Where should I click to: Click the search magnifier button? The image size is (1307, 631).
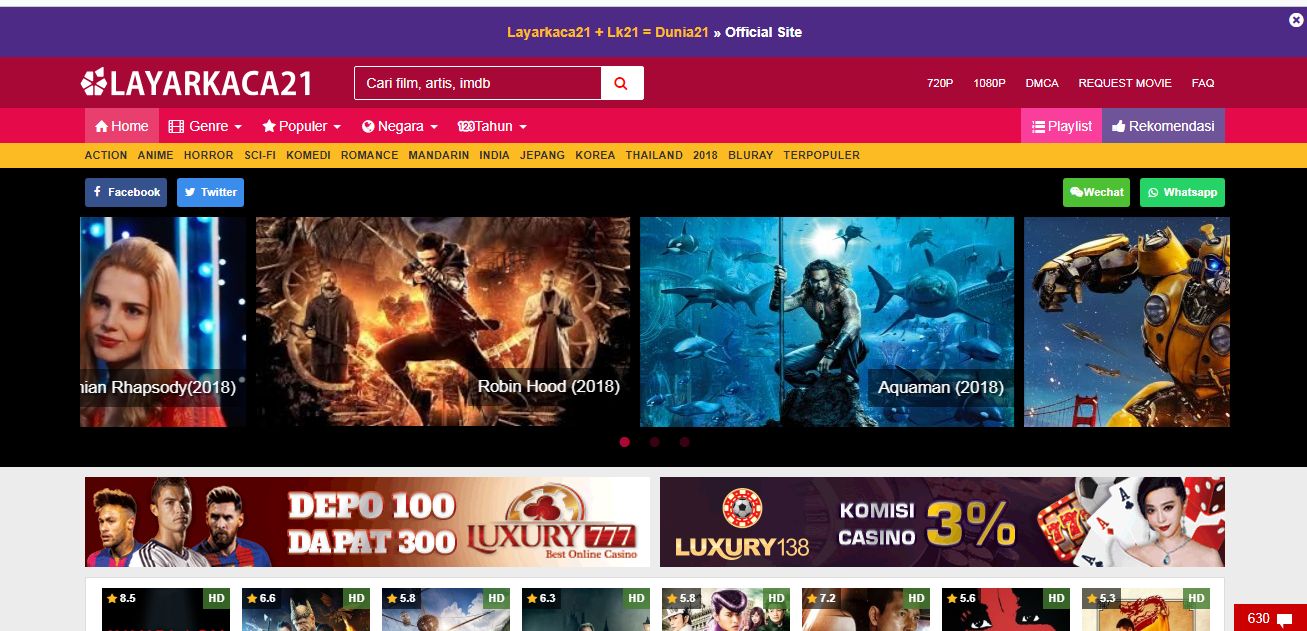tap(622, 83)
